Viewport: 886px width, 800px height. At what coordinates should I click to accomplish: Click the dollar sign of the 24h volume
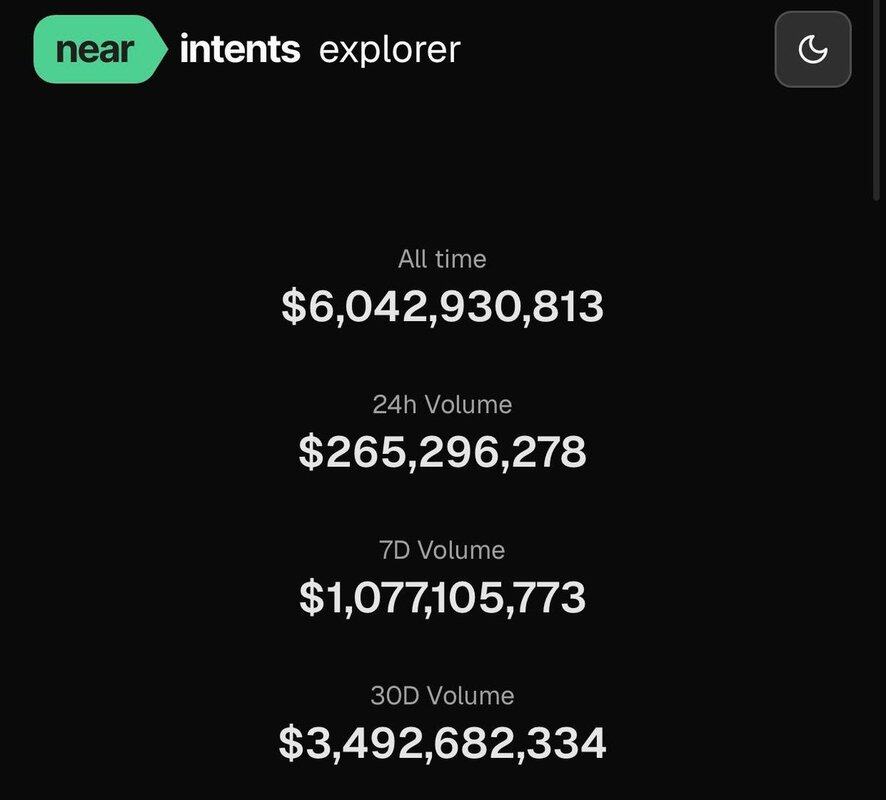tap(310, 452)
